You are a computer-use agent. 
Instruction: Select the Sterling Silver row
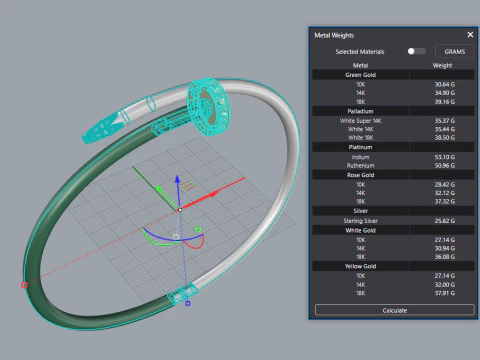point(393,221)
